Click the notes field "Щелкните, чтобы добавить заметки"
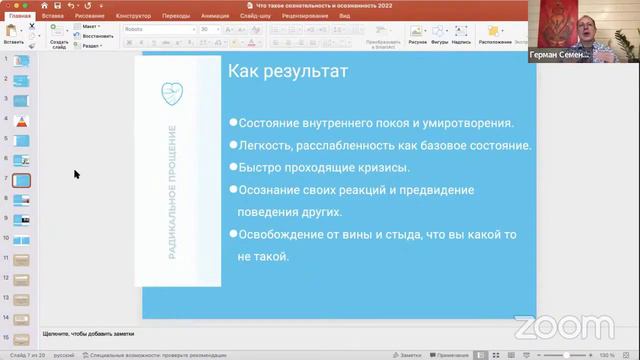This screenshot has width=640, height=360. 88,334
